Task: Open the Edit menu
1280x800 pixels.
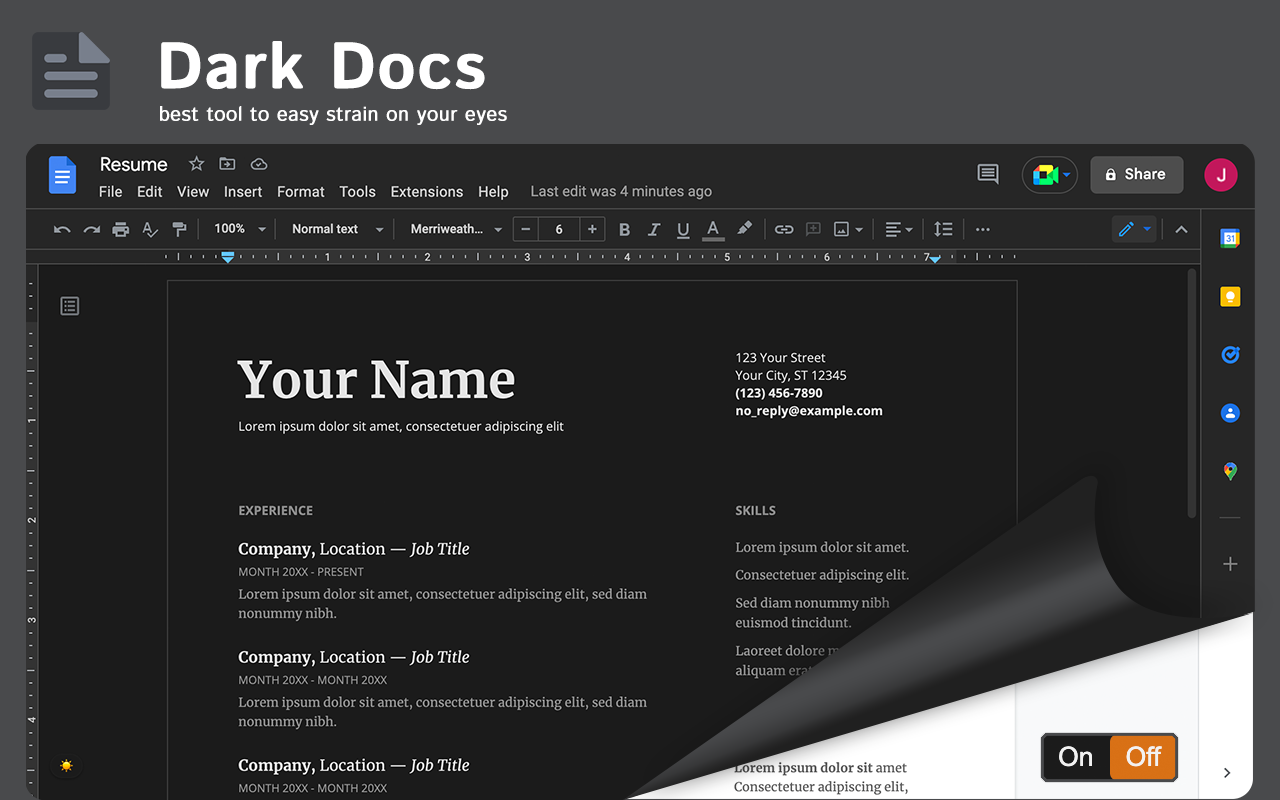Action: [x=150, y=192]
